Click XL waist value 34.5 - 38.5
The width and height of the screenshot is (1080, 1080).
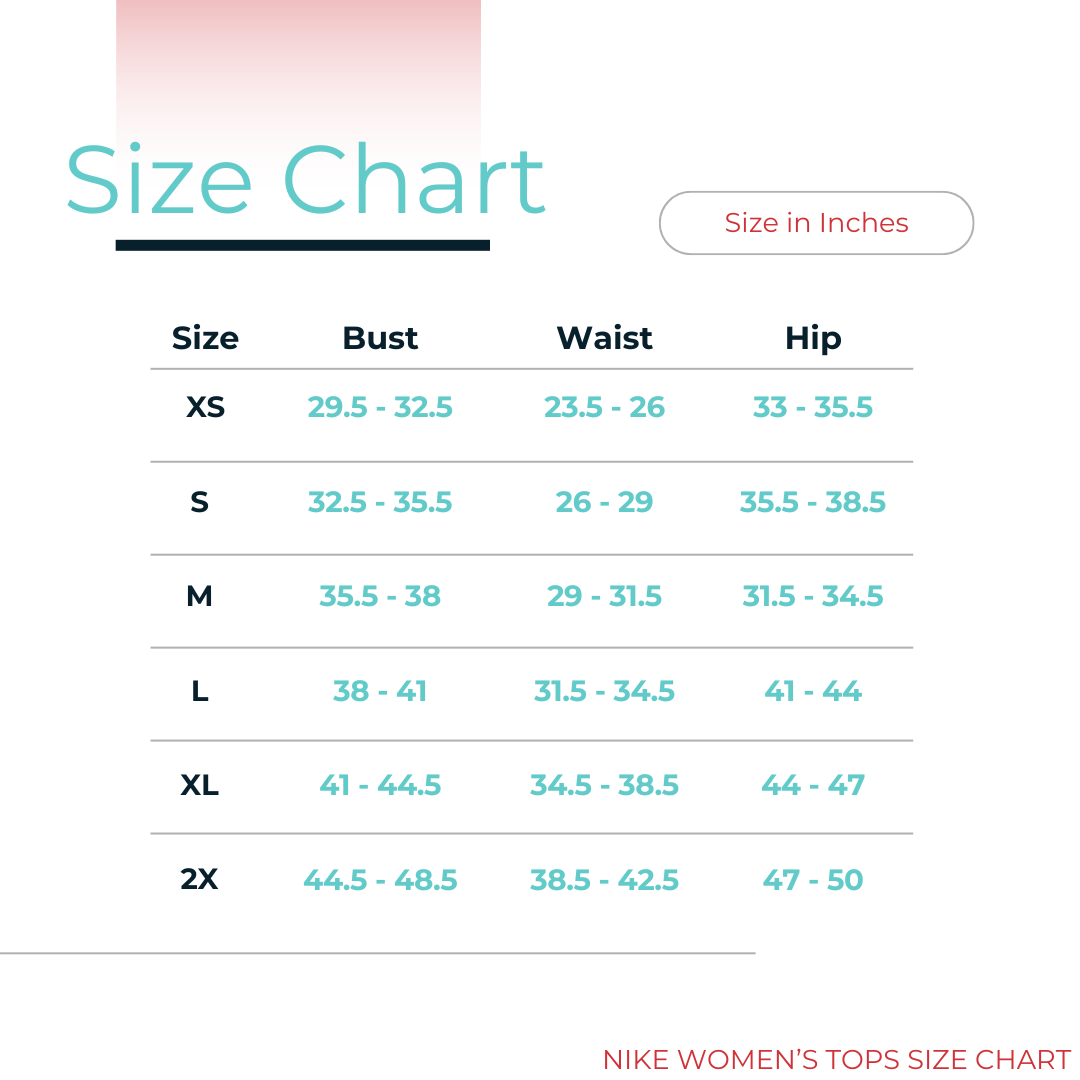point(604,785)
